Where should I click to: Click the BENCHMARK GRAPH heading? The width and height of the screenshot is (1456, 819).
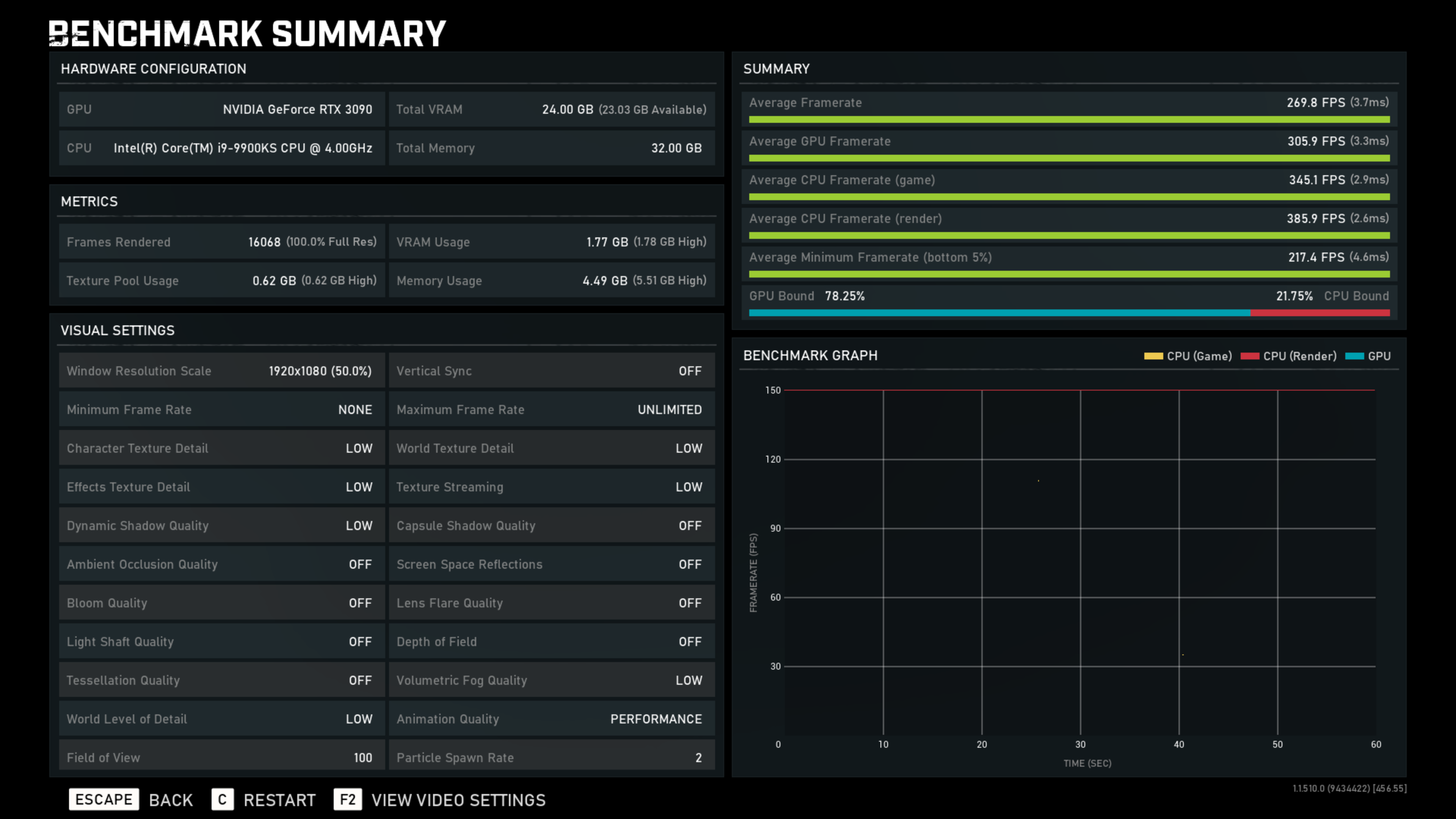(x=810, y=356)
